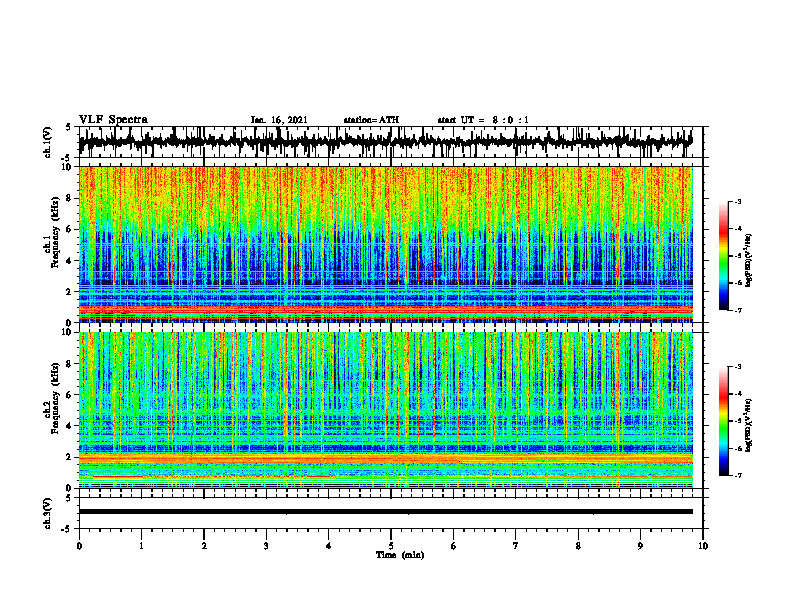This screenshot has height=612, width=792.
Task: Click ch.2 color bar label '-7'
Action: 738,475
